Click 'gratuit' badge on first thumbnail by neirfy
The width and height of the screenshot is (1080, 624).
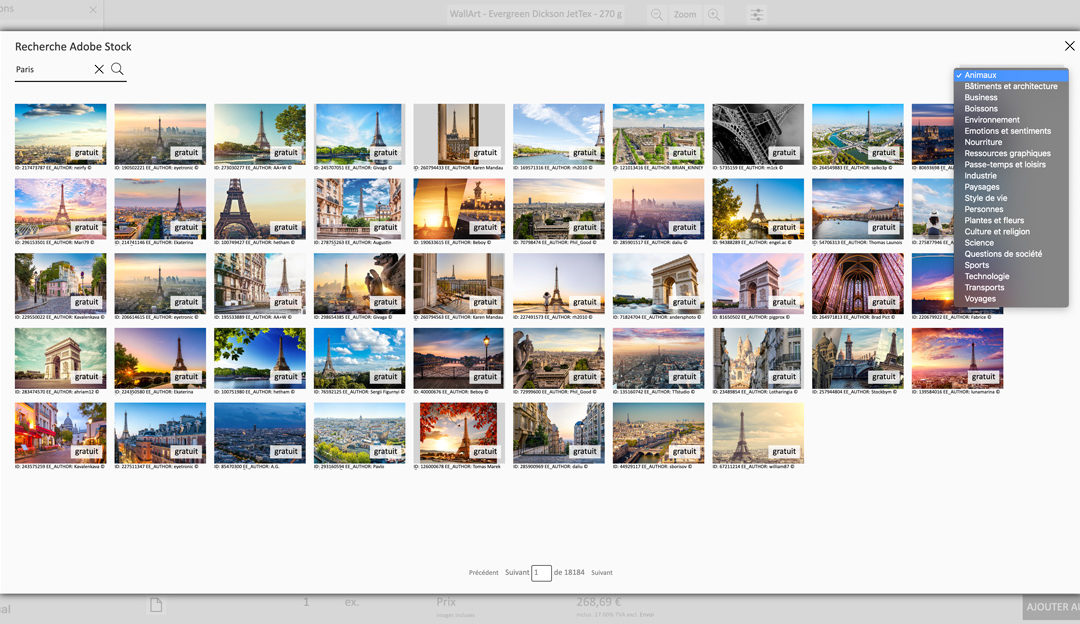coord(87,153)
